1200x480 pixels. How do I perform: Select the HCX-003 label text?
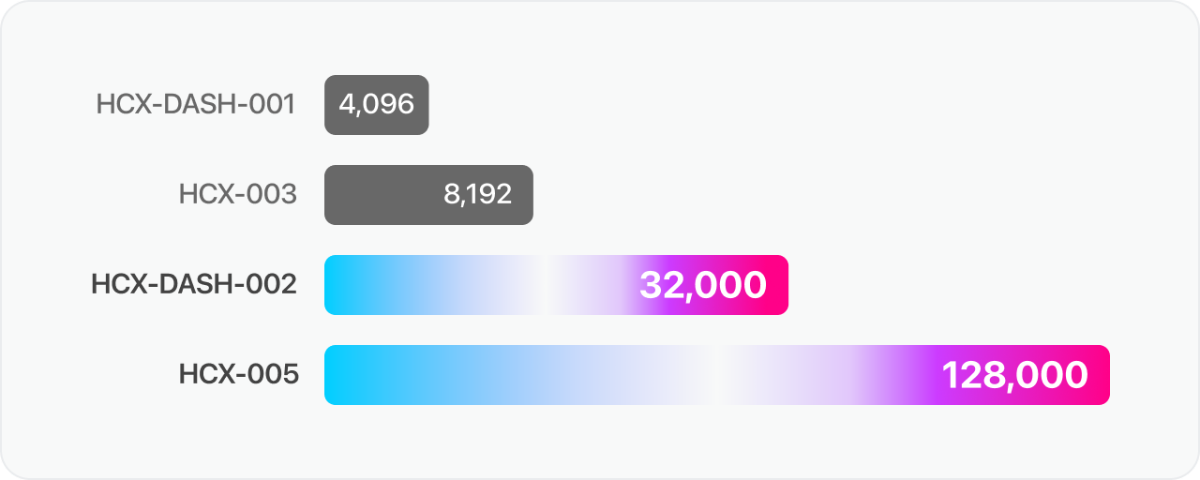(238, 195)
